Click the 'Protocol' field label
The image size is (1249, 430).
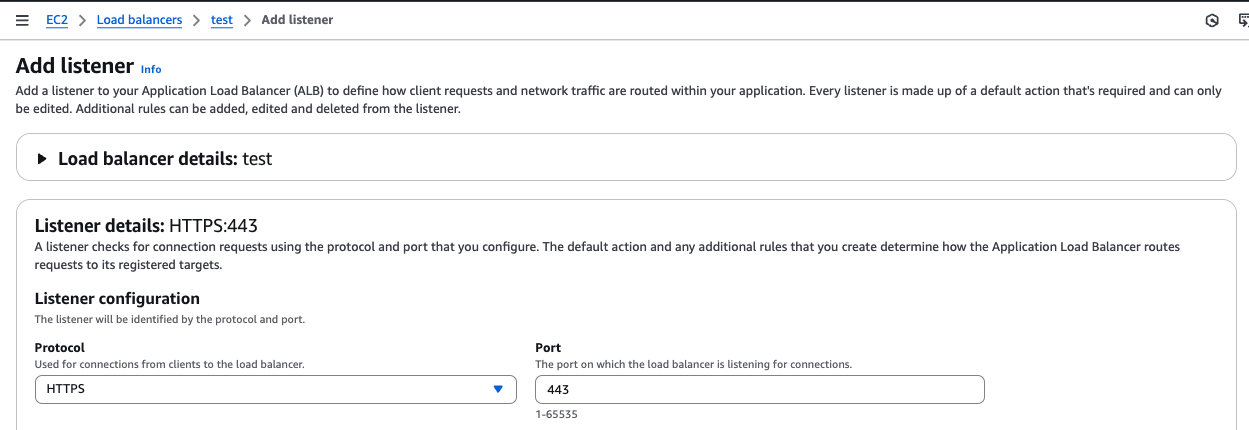coord(60,348)
